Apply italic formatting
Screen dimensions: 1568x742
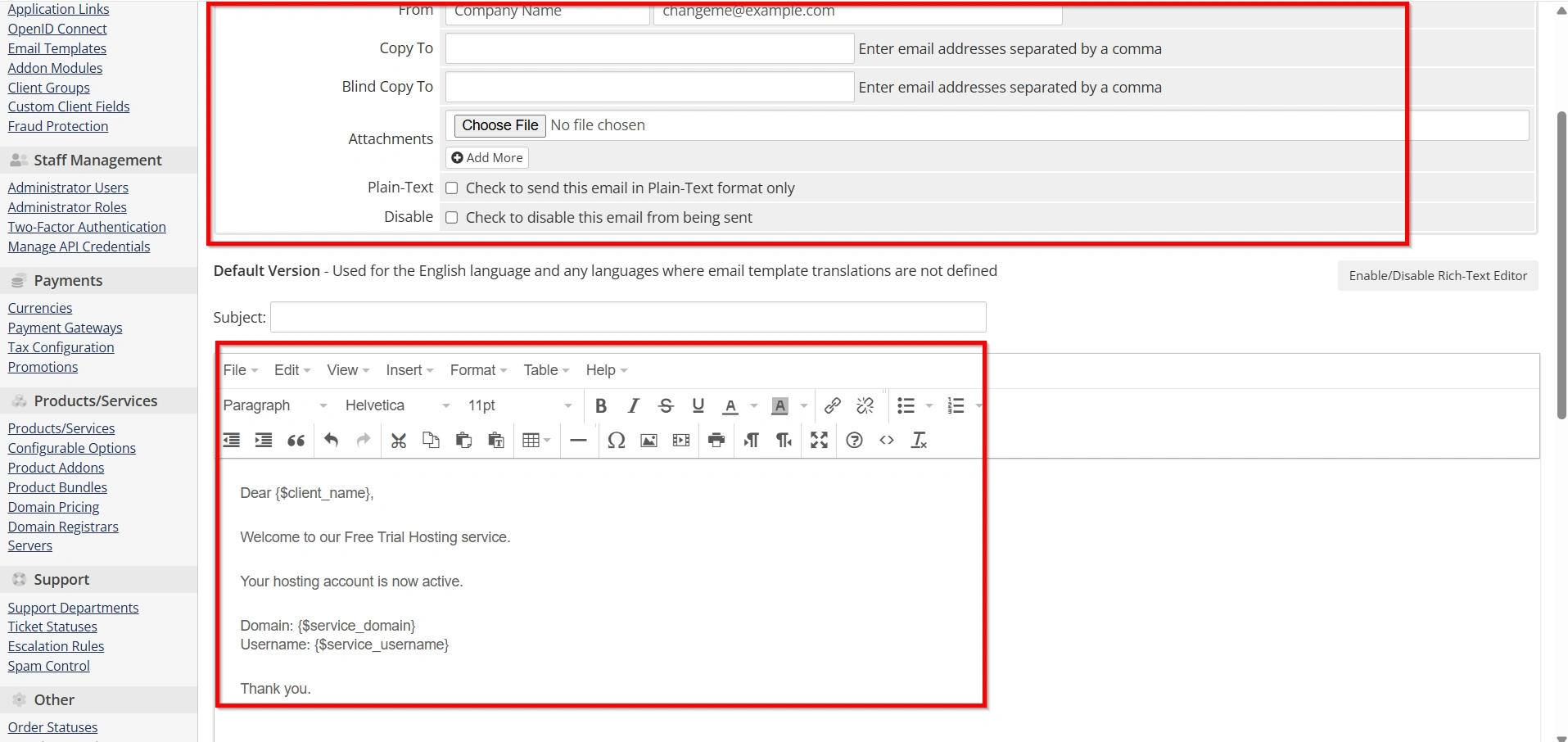(x=633, y=405)
